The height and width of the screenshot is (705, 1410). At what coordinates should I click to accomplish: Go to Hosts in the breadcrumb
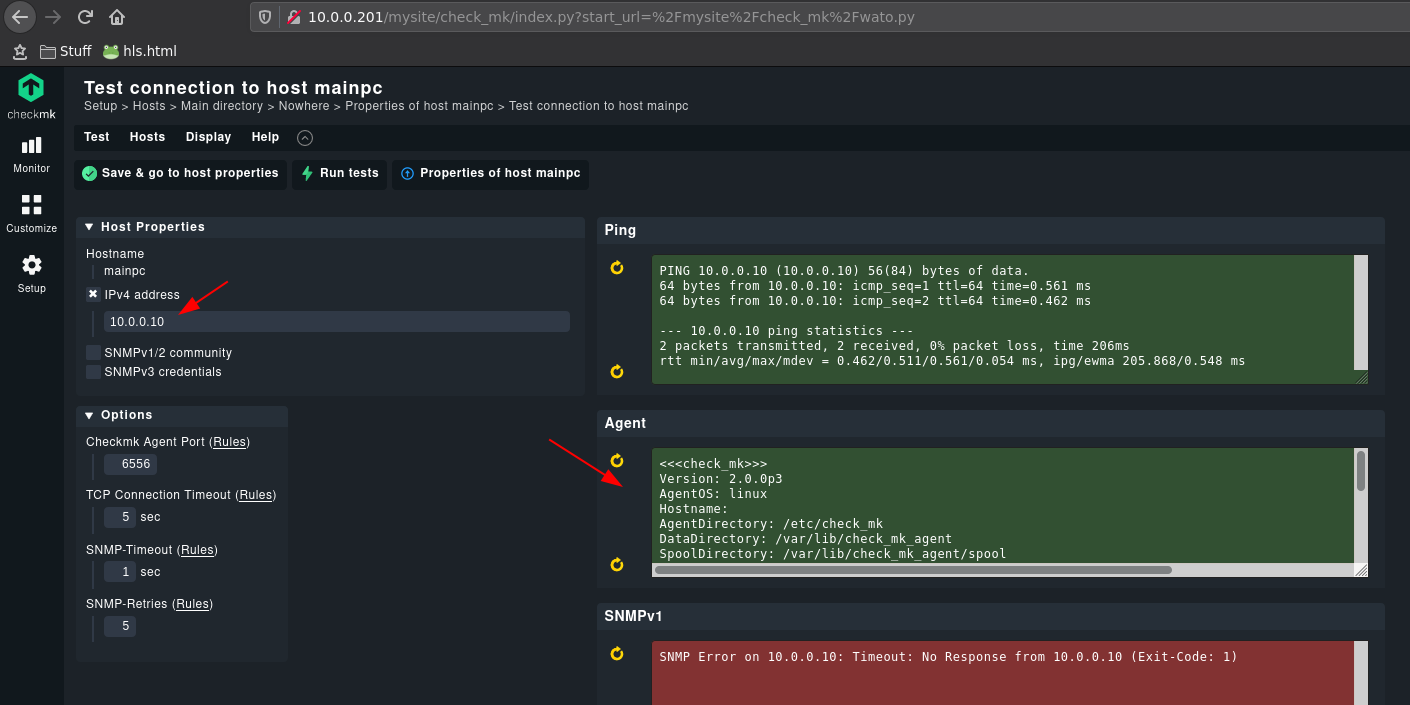click(x=149, y=106)
